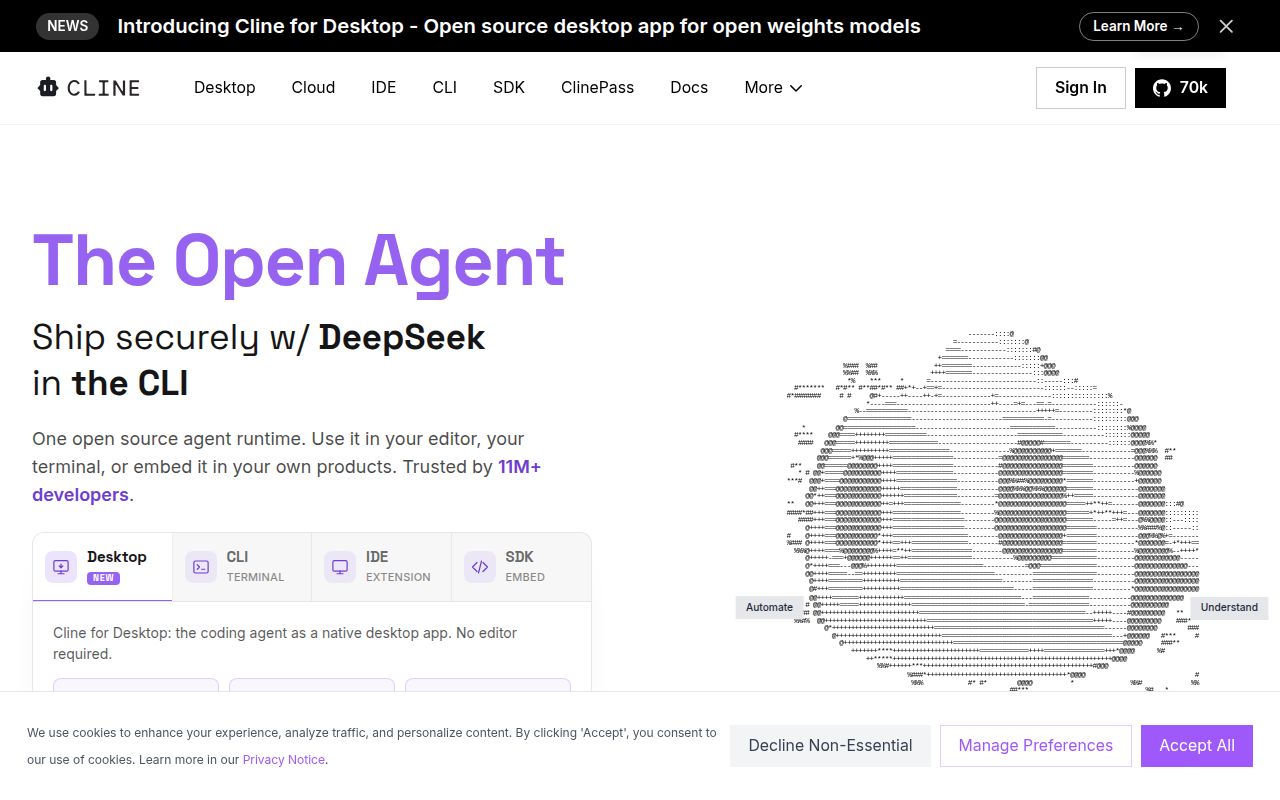Click Learn More in the news banner
Viewport: 1280px width, 800px height.
tap(1139, 26)
